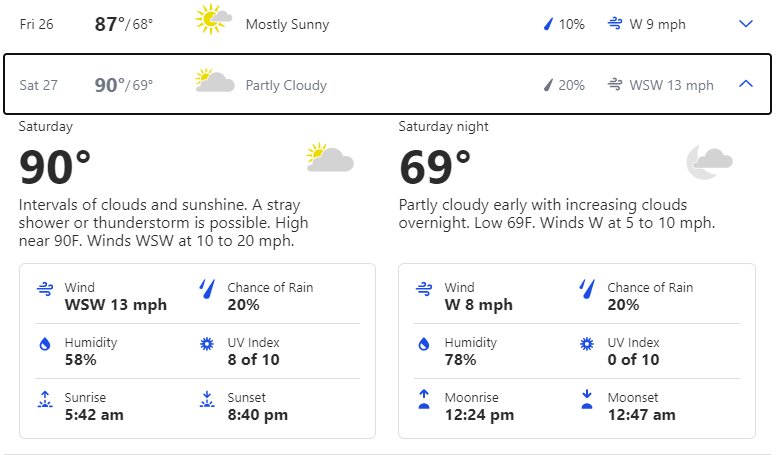The width and height of the screenshot is (778, 455).
Task: Click the Sunrise icon
Action: click(45, 399)
